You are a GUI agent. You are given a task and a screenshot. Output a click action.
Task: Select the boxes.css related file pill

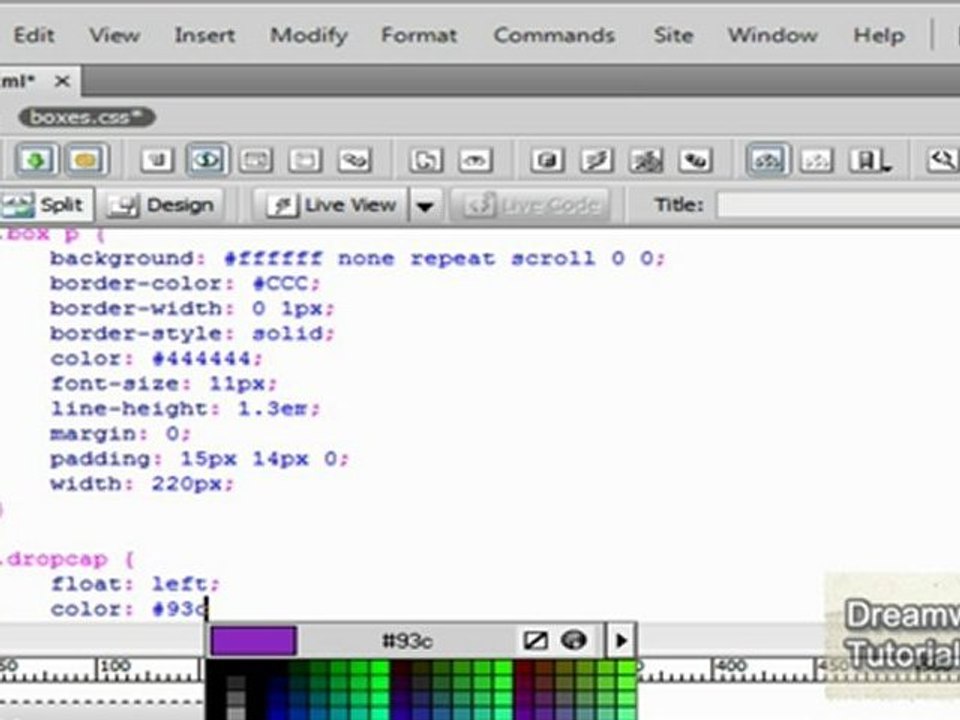click(87, 117)
